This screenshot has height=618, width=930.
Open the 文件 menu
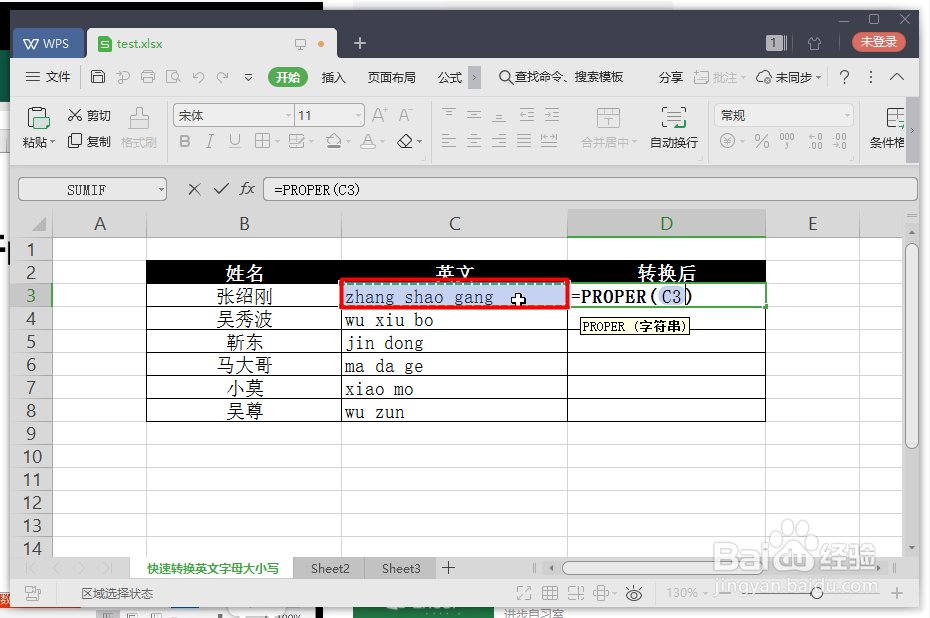pyautogui.click(x=48, y=77)
